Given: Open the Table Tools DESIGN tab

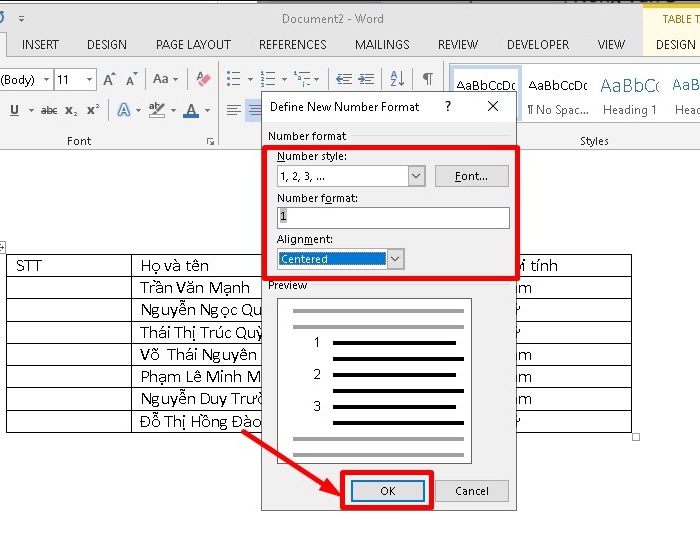Looking at the screenshot, I should click(675, 45).
